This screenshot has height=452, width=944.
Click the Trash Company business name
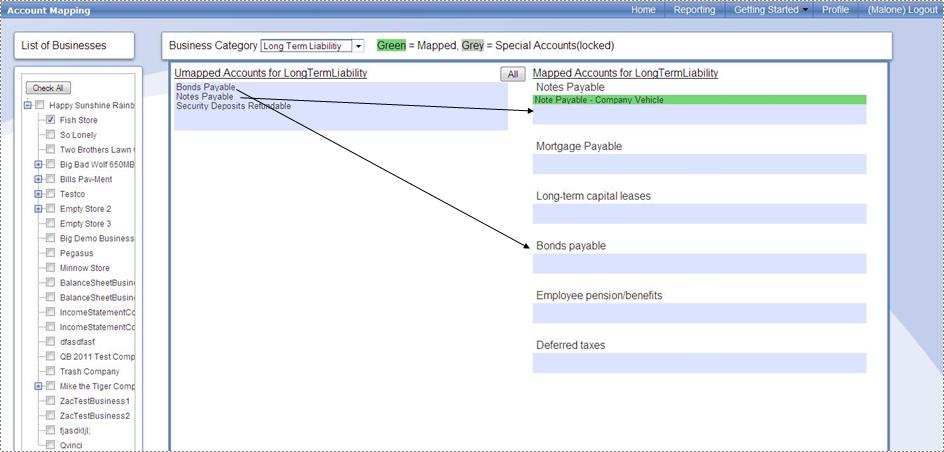(x=90, y=372)
